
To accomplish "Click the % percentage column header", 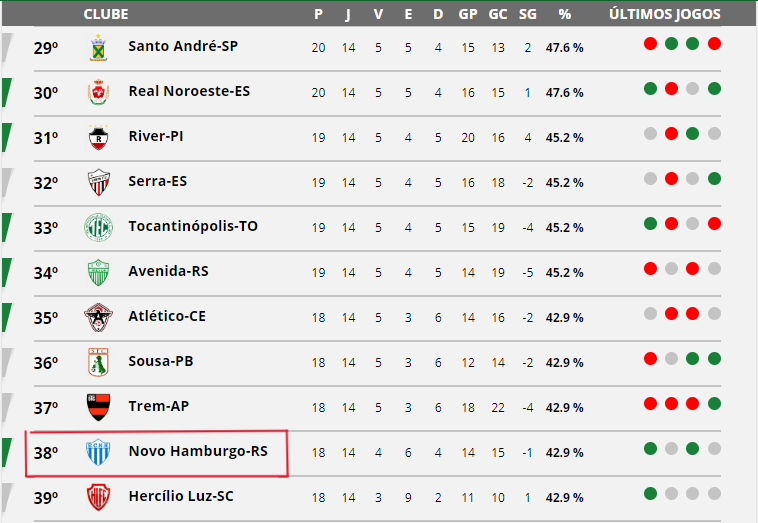I will click(x=564, y=14).
